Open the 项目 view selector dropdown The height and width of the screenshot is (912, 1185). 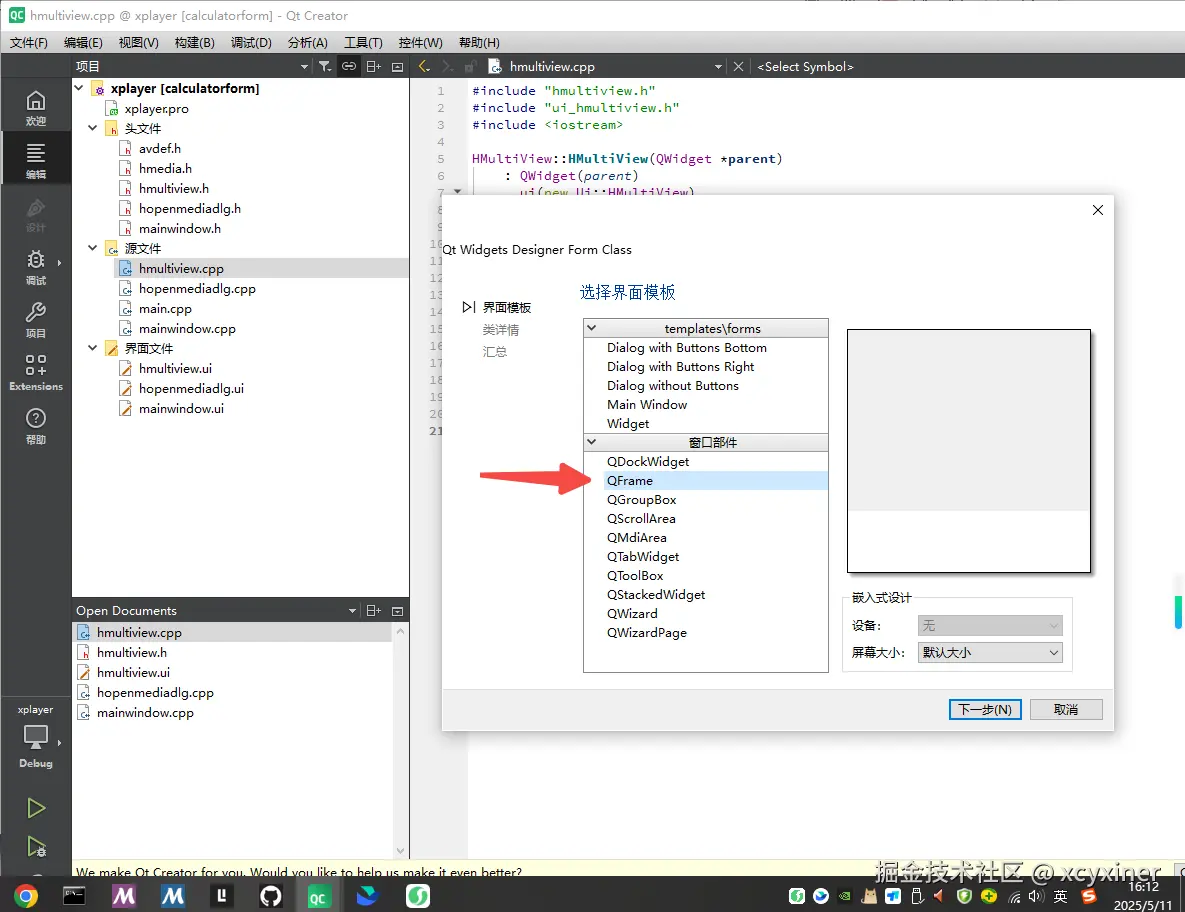[305, 66]
